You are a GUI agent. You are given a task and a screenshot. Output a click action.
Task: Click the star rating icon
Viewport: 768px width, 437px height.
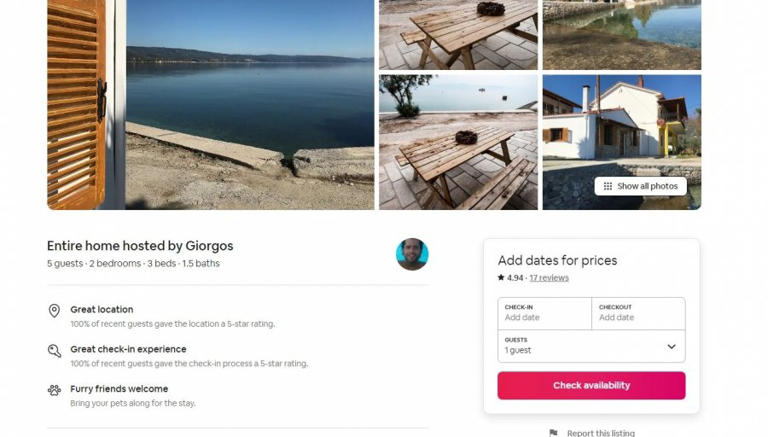[x=501, y=278]
